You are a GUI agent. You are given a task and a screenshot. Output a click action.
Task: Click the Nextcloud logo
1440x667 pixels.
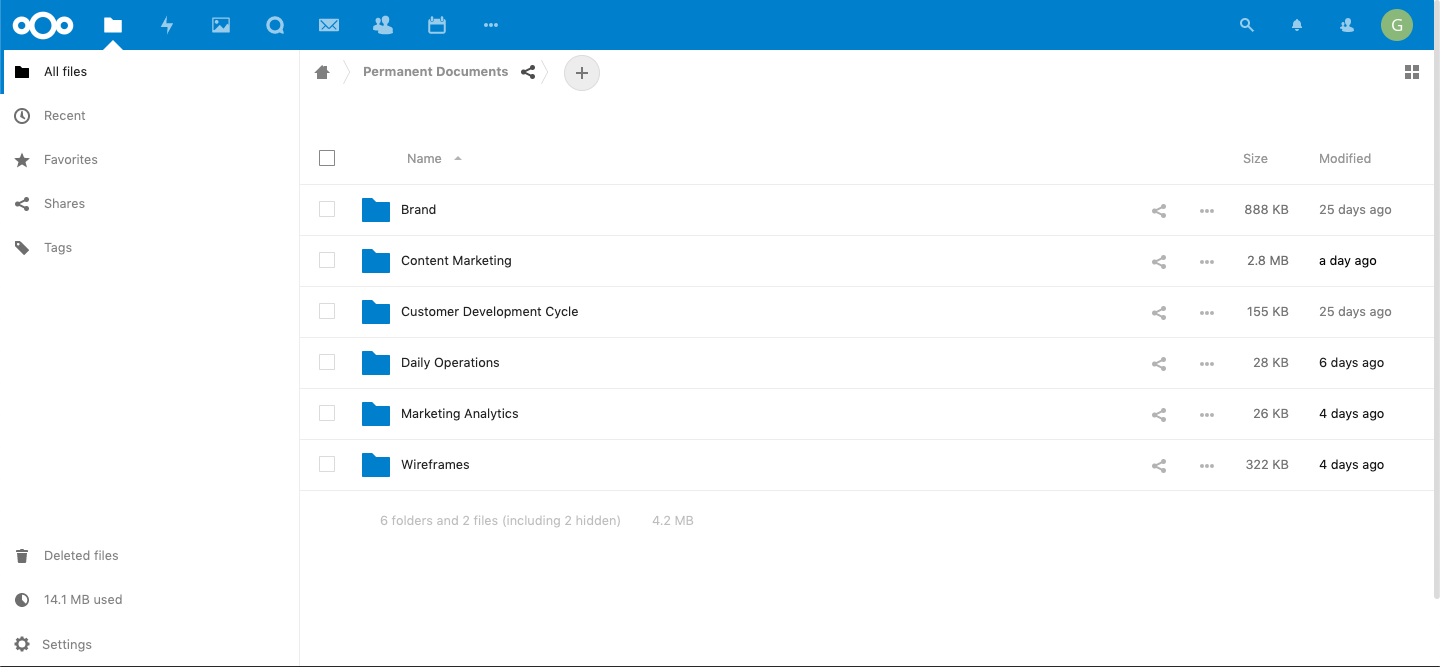tap(43, 25)
